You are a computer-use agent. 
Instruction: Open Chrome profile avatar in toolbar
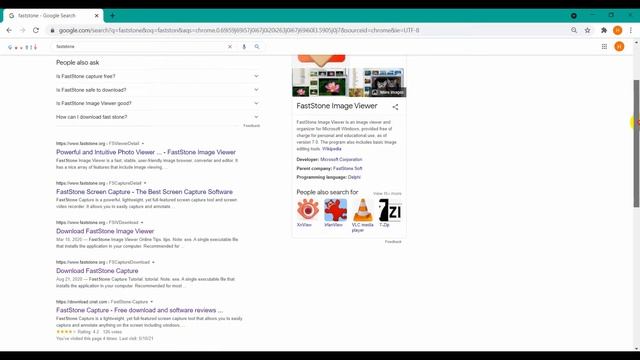[618, 30]
